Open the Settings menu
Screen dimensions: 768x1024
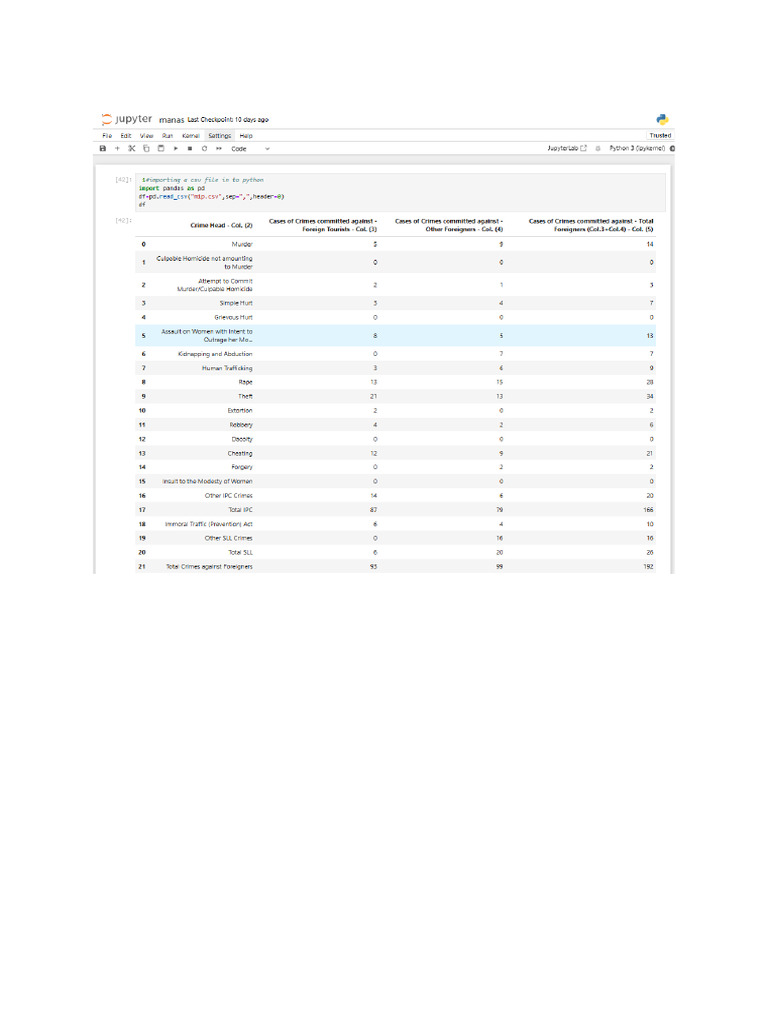click(219, 136)
